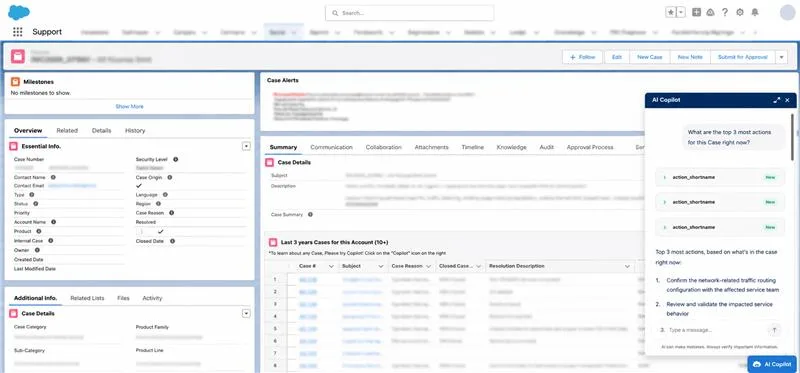Open the Audit tab
800x373 pixels.
[546, 147]
